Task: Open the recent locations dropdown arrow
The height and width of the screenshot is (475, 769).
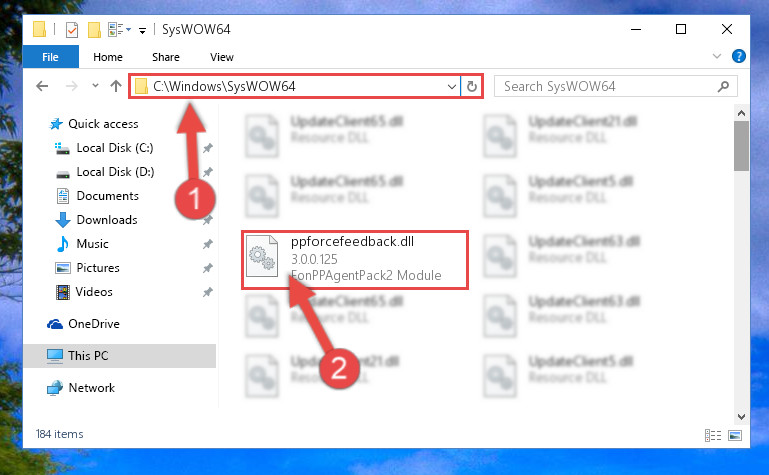Action: click(95, 86)
